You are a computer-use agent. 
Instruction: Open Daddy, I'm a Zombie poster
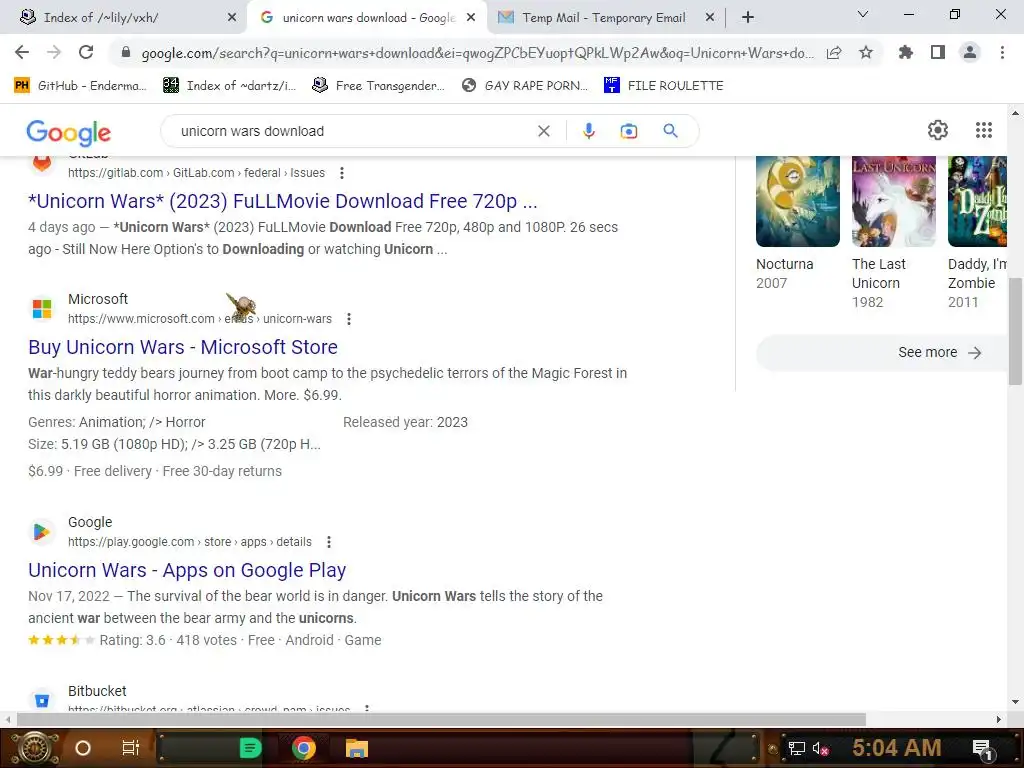click(978, 201)
